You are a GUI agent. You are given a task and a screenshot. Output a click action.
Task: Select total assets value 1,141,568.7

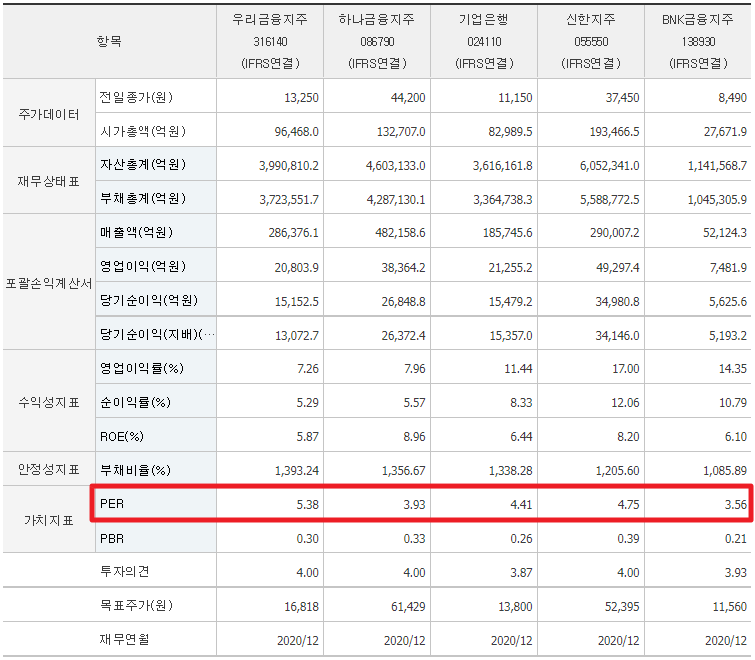(x=717, y=166)
